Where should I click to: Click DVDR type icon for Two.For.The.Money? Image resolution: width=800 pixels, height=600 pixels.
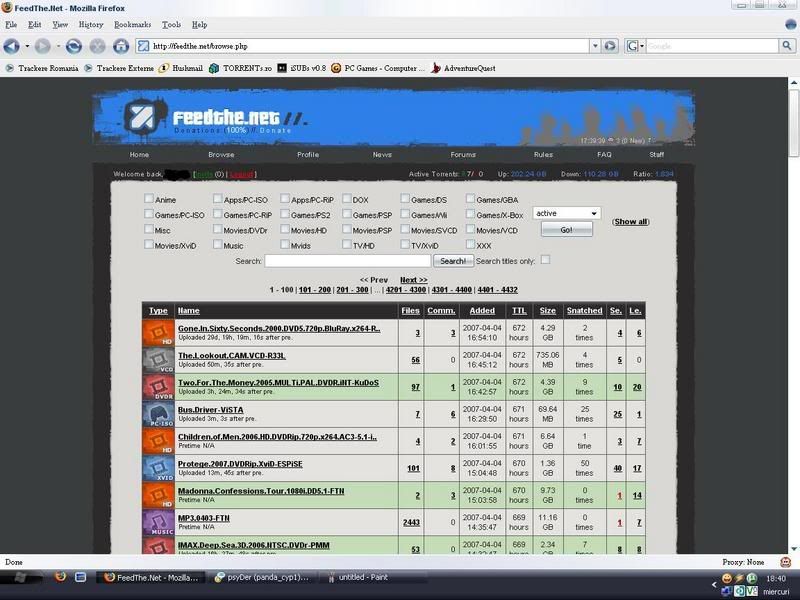(x=158, y=387)
